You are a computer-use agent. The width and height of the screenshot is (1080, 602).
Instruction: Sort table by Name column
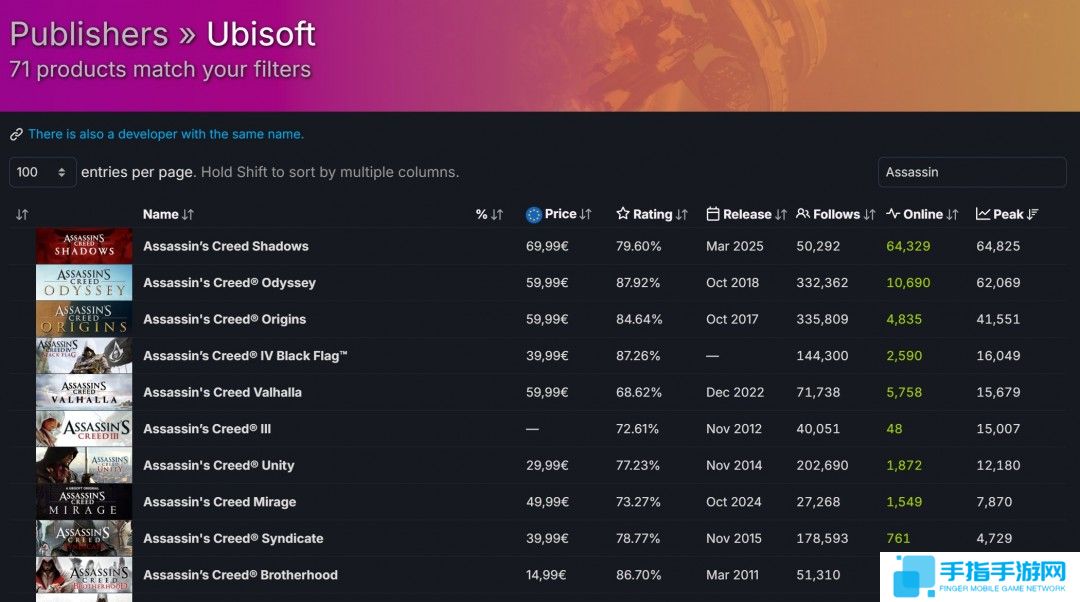point(168,214)
